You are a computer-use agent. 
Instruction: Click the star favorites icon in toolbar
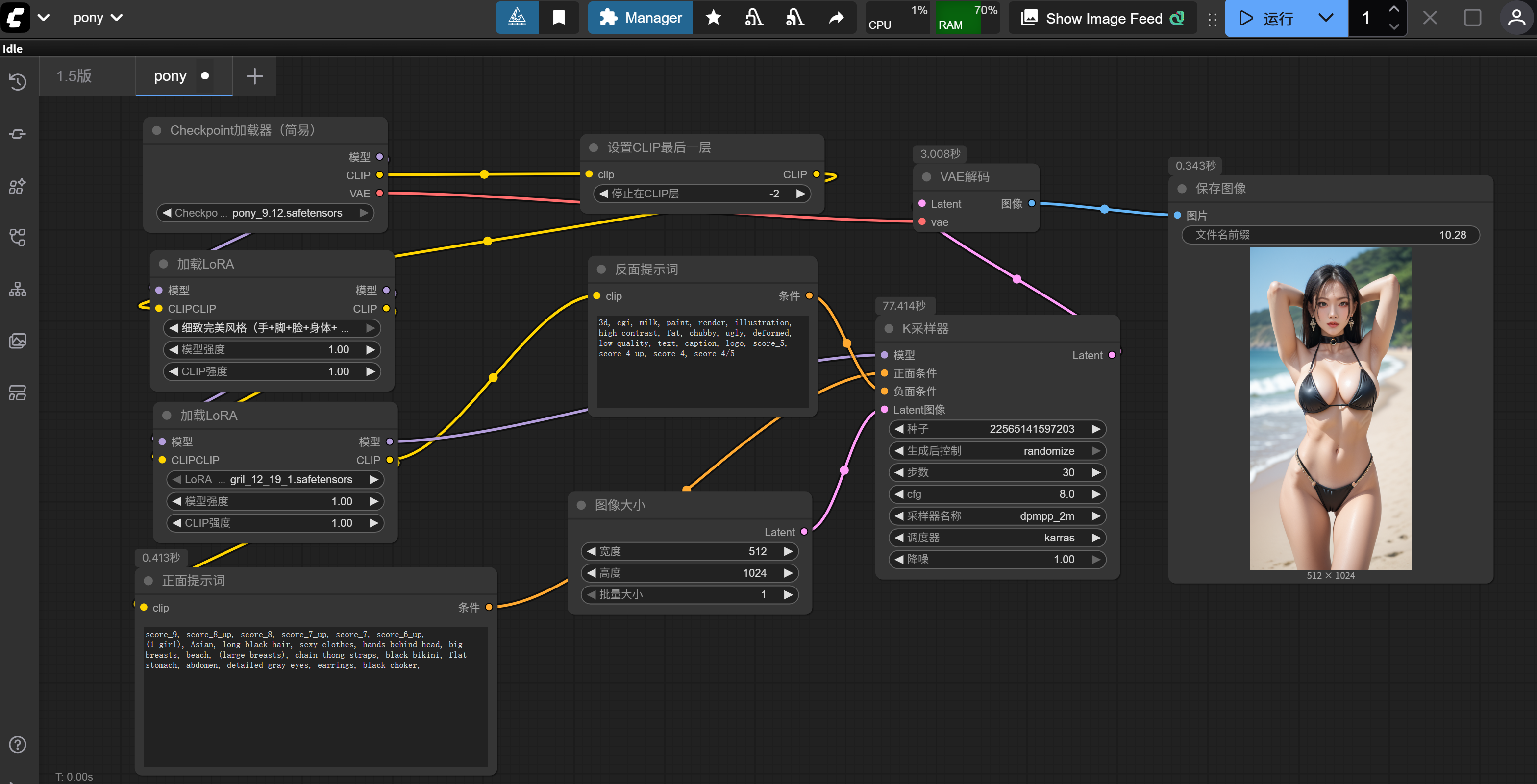[713, 18]
